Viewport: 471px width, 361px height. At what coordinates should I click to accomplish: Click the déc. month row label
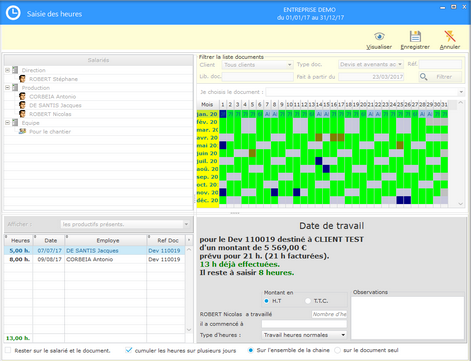pyautogui.click(x=207, y=200)
